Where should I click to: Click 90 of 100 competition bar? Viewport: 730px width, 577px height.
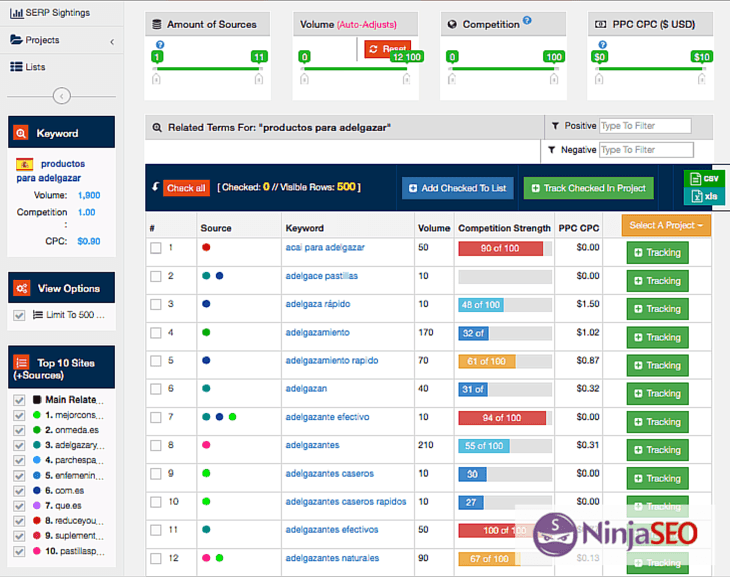point(500,249)
